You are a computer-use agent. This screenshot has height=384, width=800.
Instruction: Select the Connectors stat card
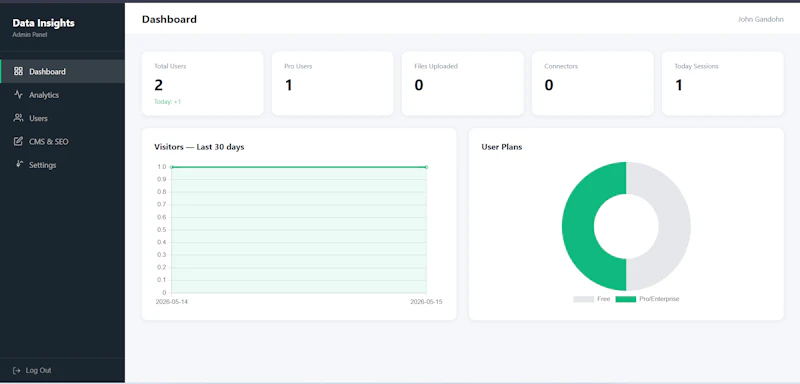click(x=593, y=83)
